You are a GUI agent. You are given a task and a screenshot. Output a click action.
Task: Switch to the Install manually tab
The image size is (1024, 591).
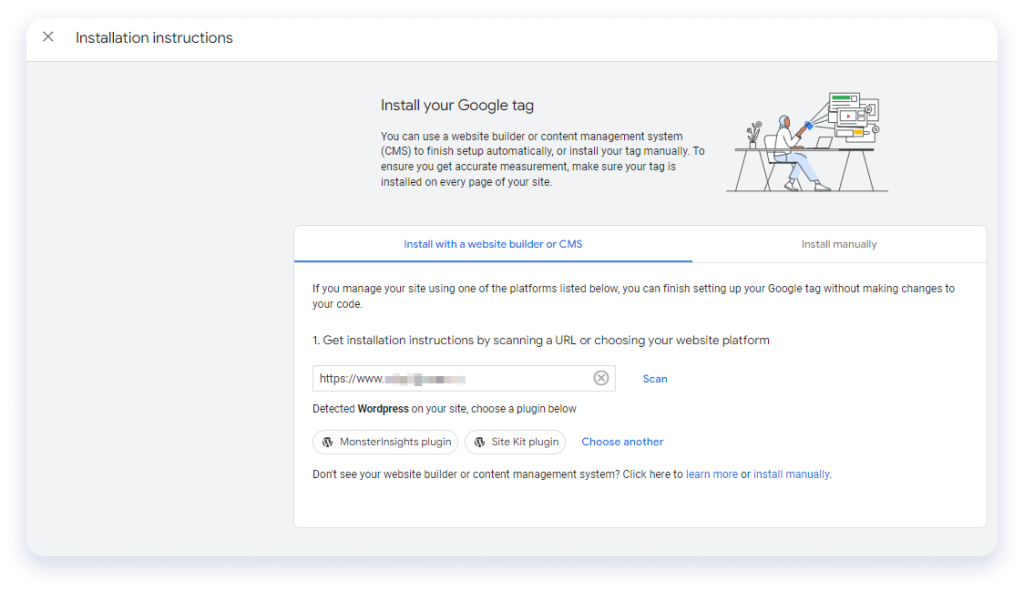(x=838, y=244)
